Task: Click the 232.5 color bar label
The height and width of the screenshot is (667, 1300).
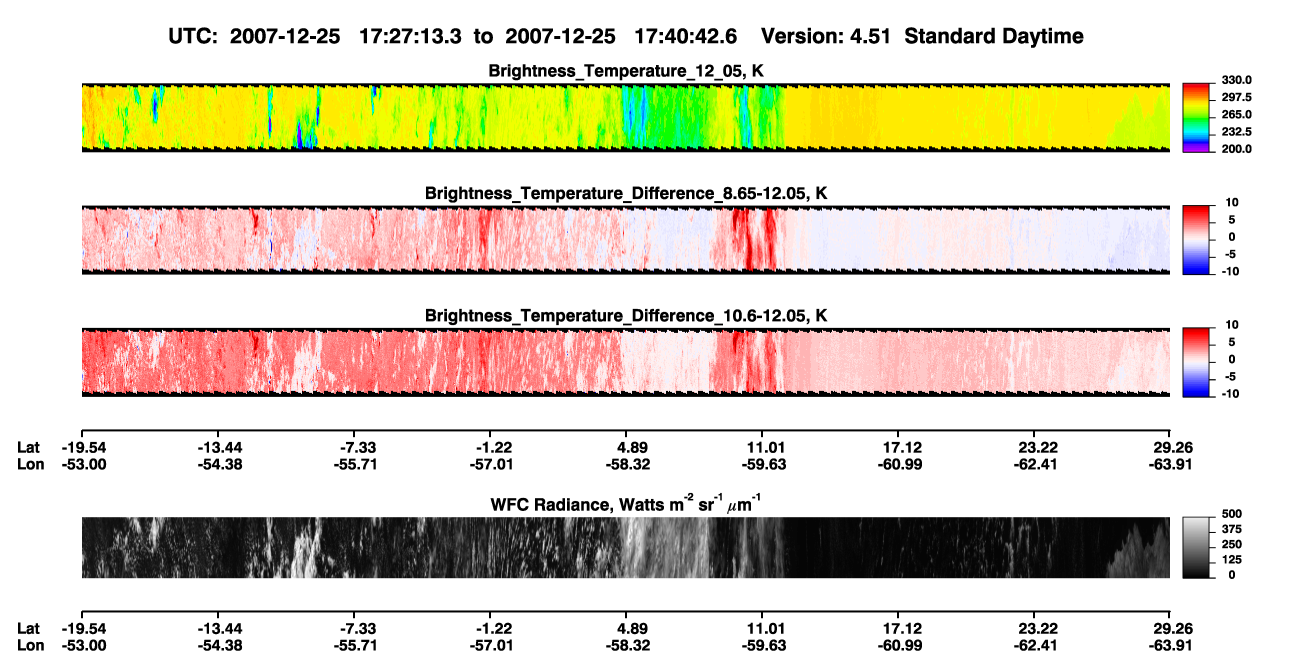Action: click(x=1236, y=131)
